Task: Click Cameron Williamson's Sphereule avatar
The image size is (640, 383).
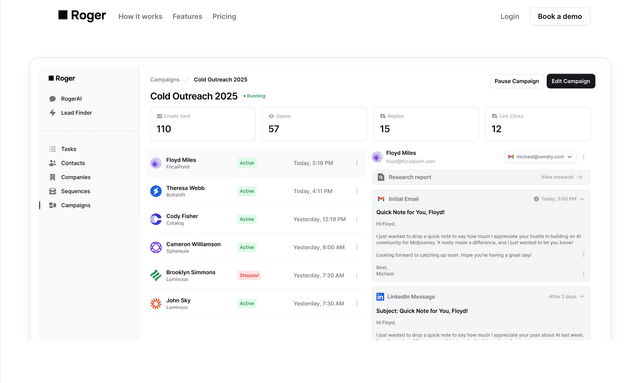Action: click(156, 247)
